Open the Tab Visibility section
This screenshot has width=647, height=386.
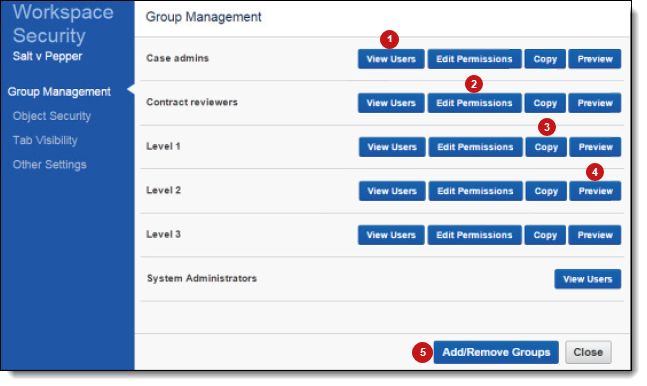coord(45,140)
